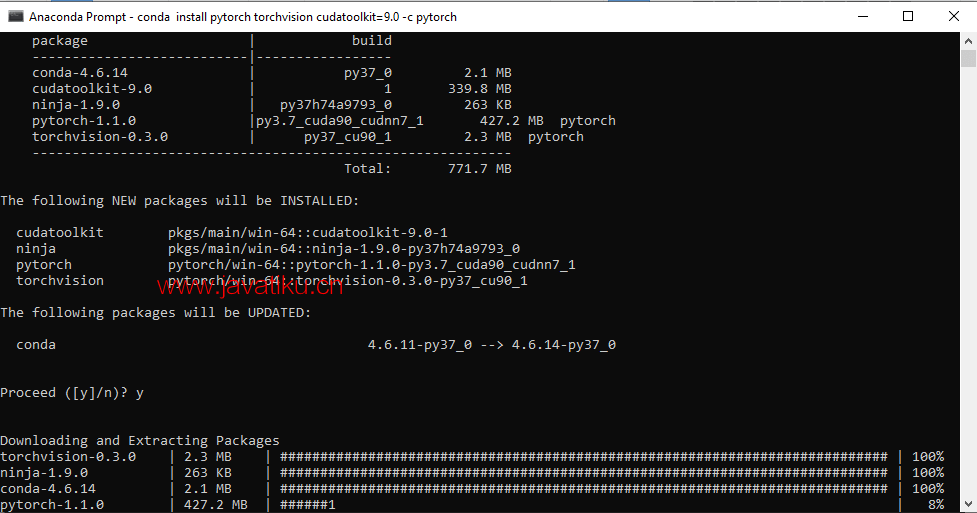Click the 'package' column header
The height and width of the screenshot is (513, 977).
pos(60,41)
